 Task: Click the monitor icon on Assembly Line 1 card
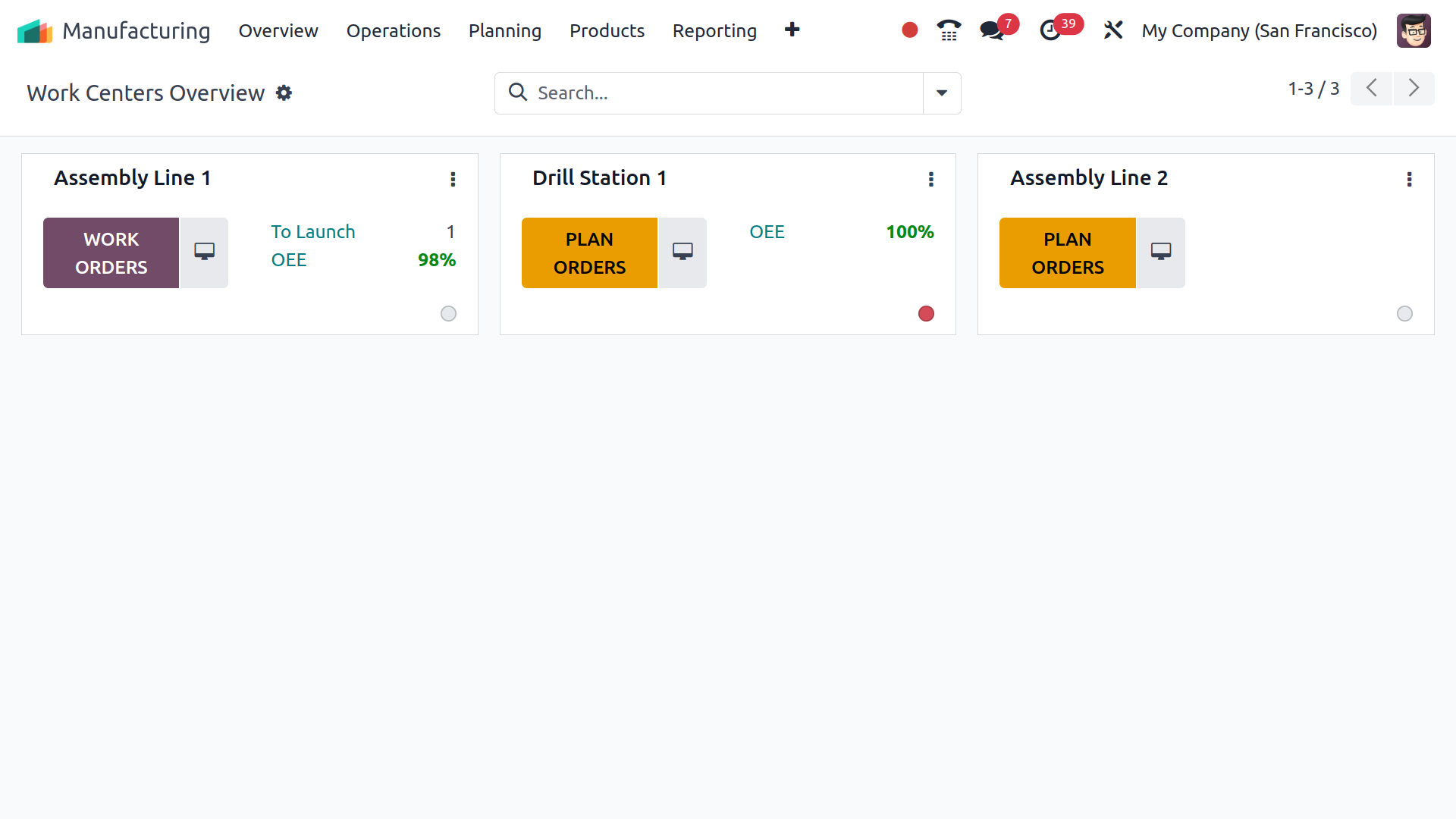point(203,253)
